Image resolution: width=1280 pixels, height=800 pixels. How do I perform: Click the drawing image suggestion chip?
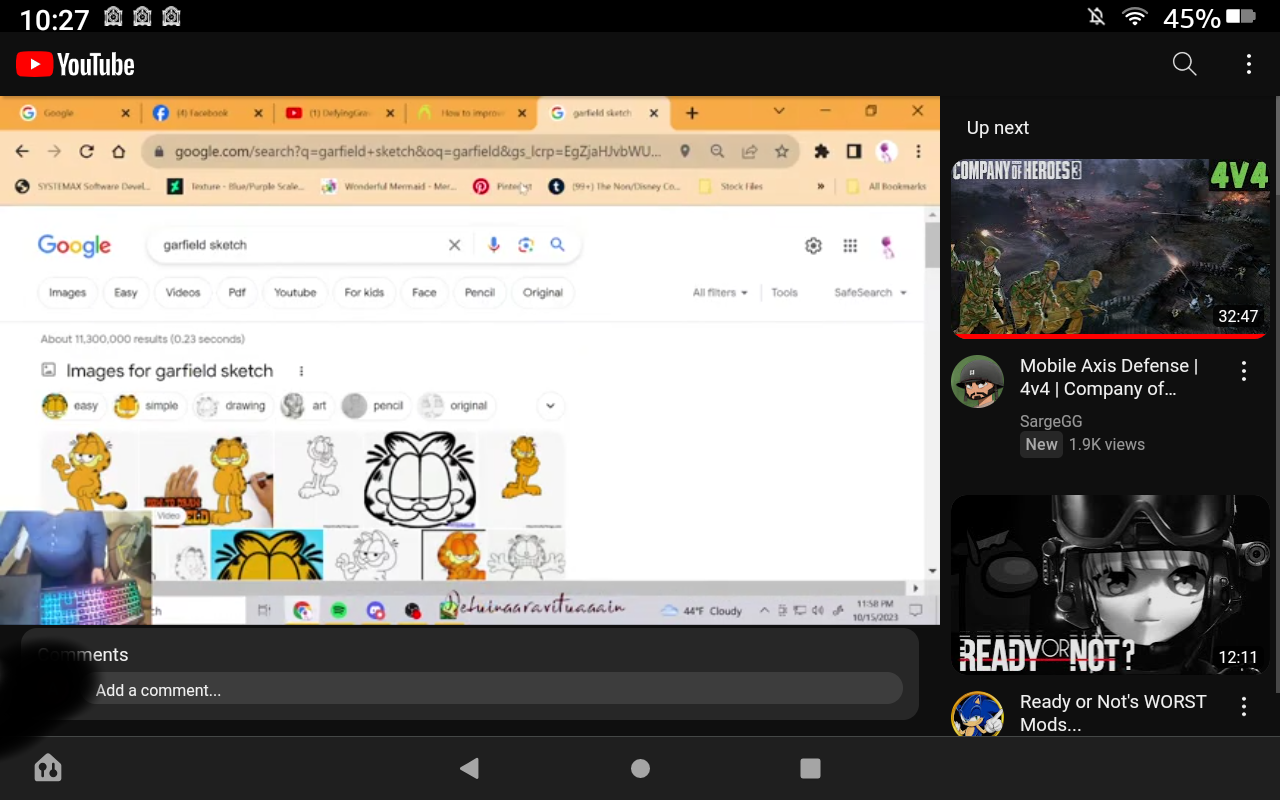pyautogui.click(x=231, y=406)
